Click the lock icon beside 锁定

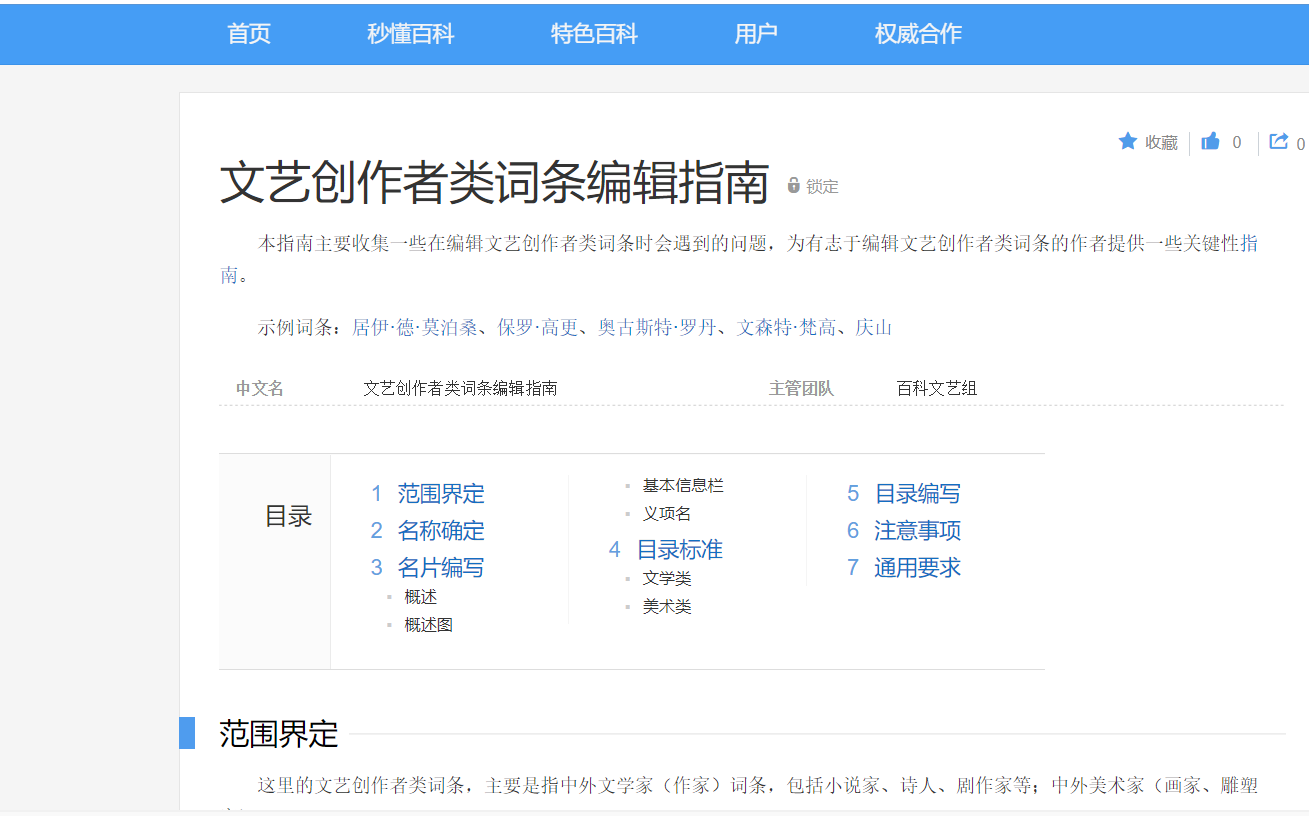point(792,185)
